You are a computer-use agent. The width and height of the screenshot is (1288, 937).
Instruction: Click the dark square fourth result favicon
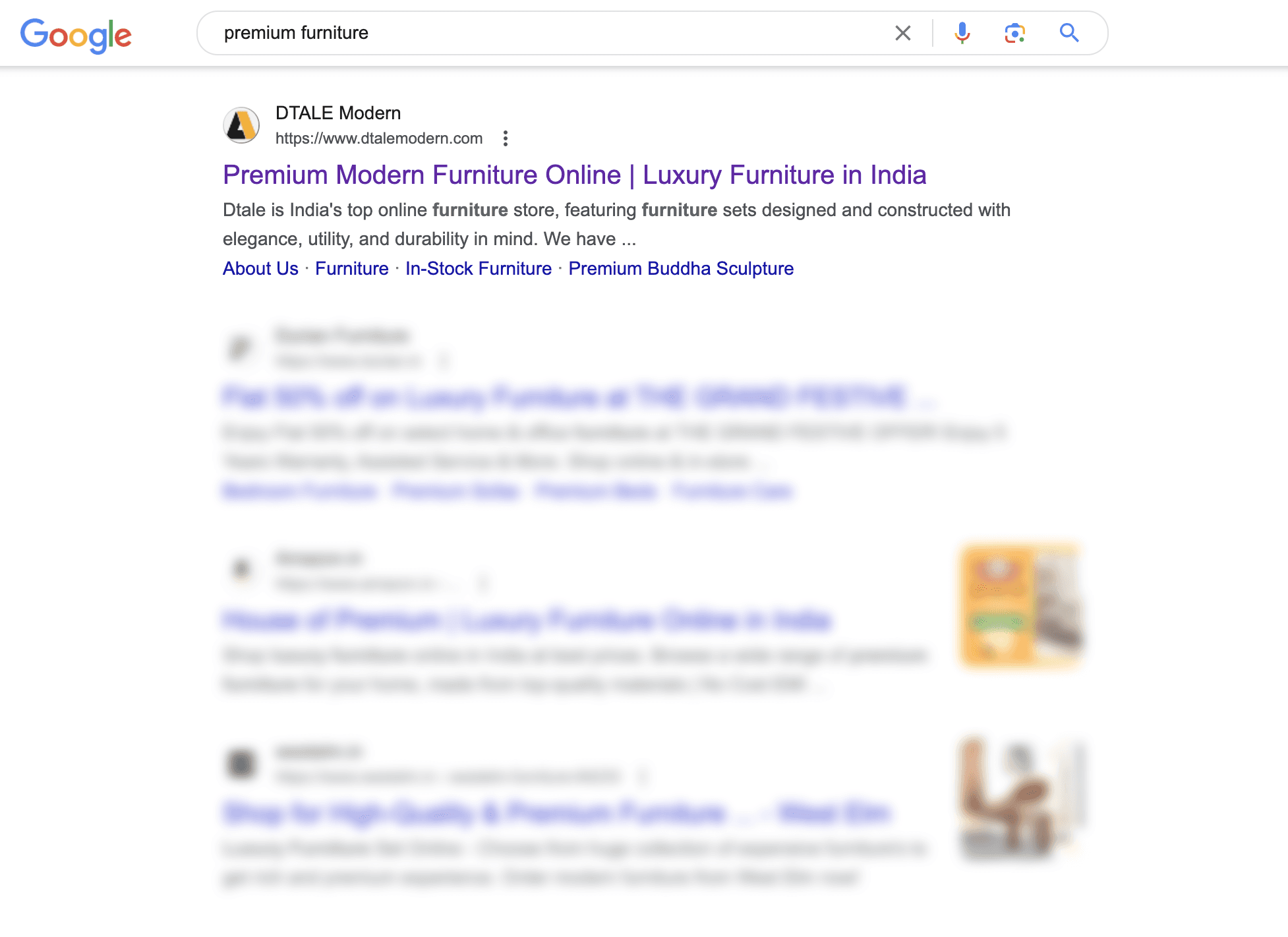pyautogui.click(x=241, y=764)
